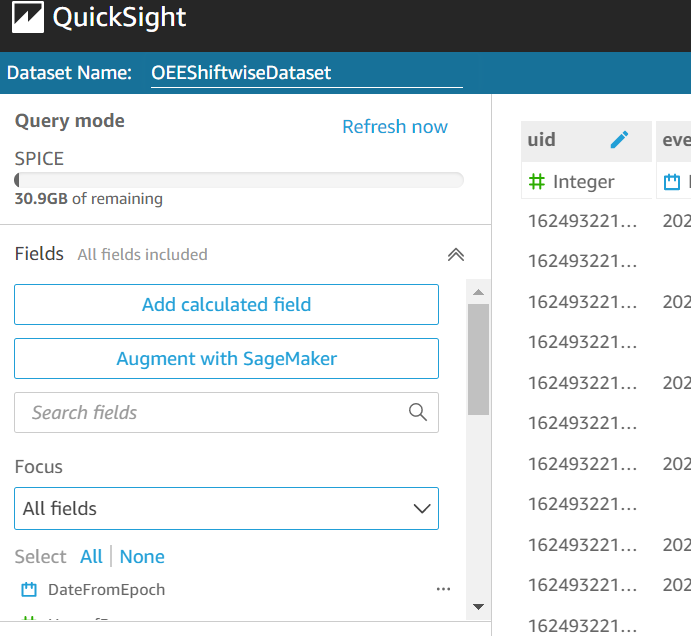Click the Query mode heading
The width and height of the screenshot is (691, 636).
point(70,121)
